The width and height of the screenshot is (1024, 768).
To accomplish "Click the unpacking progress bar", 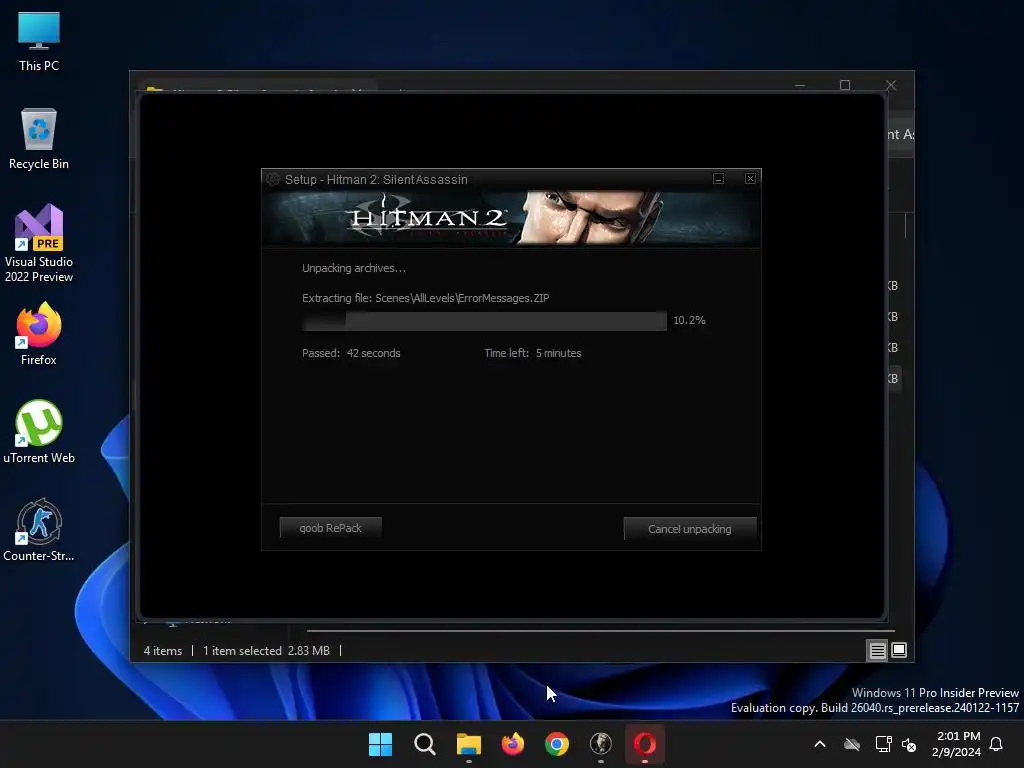I will pos(484,321).
